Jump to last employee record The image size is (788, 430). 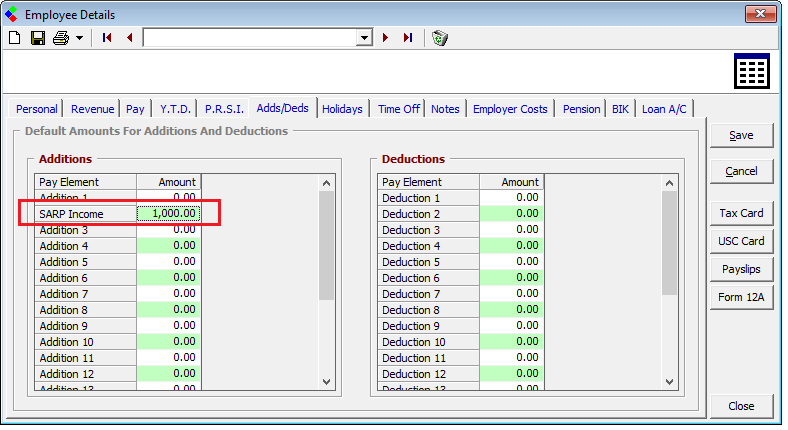408,38
